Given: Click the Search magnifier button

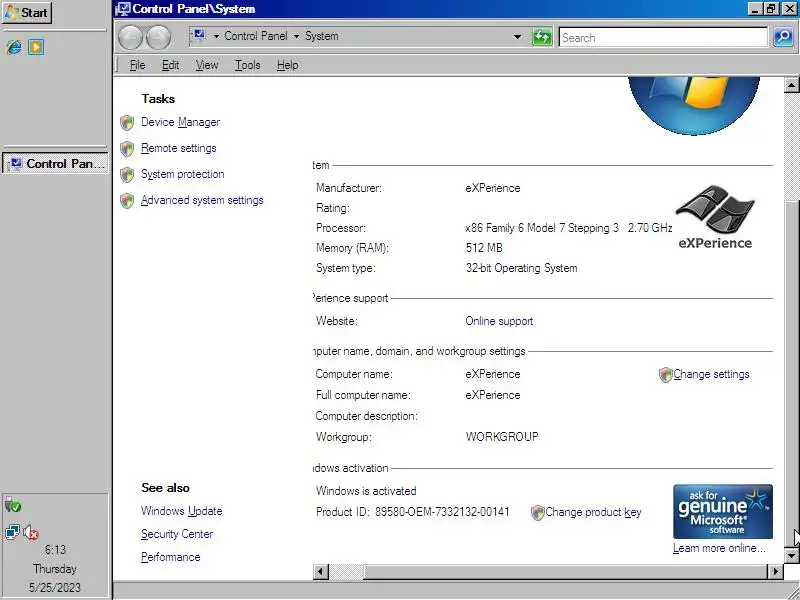Looking at the screenshot, I should (783, 37).
